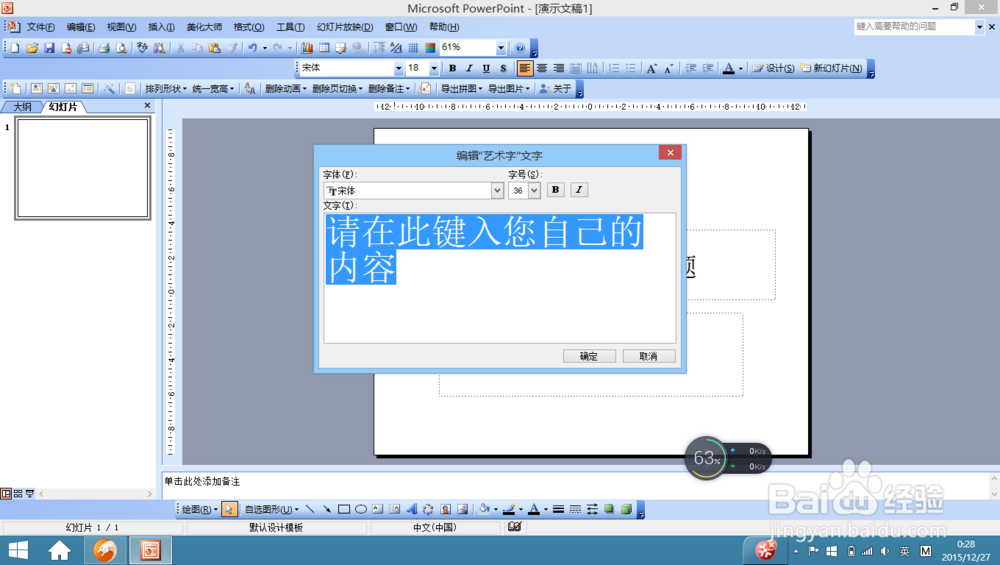This screenshot has width=1000, height=565.
Task: Select the Rectangle shape tool
Action: point(344,509)
